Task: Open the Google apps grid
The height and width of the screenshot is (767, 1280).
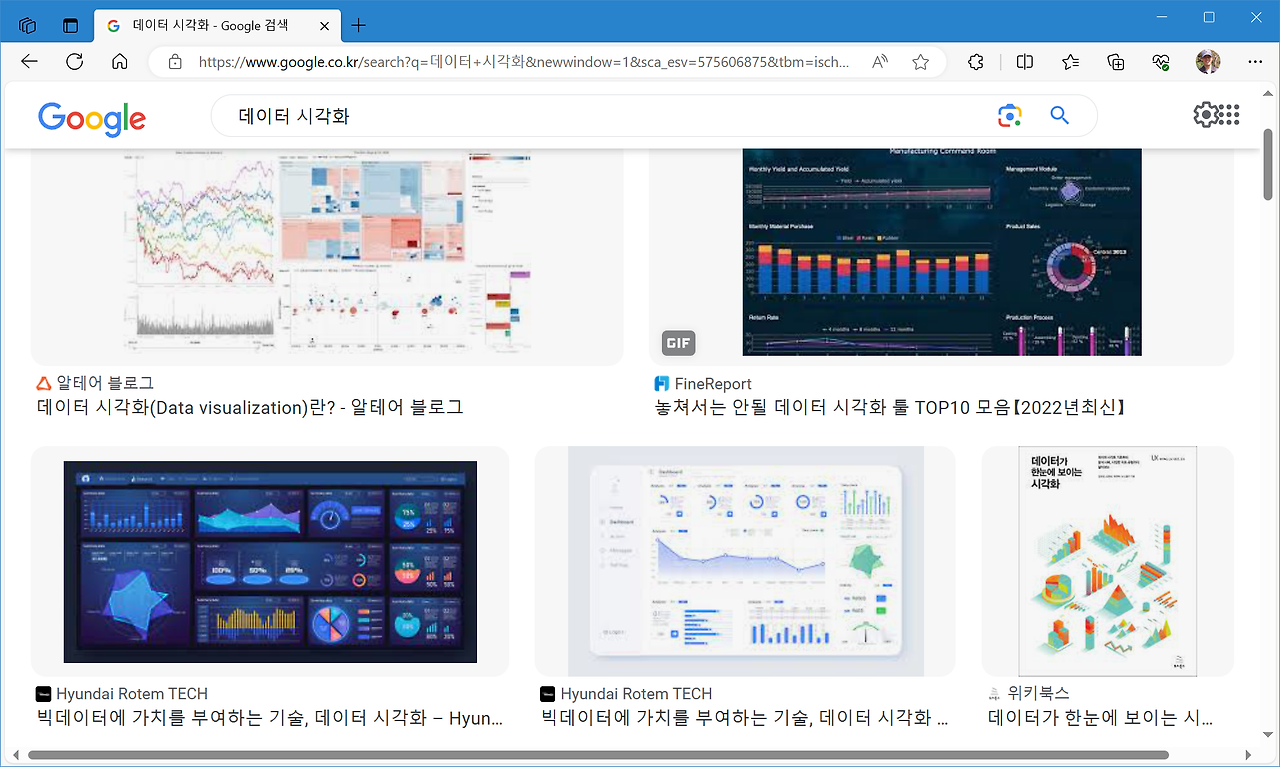Action: [1230, 115]
